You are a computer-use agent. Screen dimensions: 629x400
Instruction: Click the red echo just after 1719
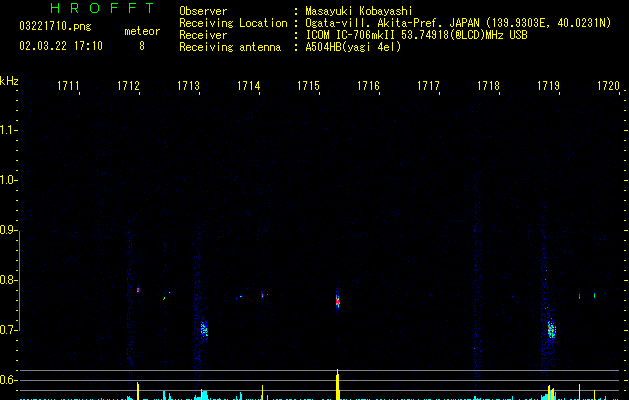579,296
